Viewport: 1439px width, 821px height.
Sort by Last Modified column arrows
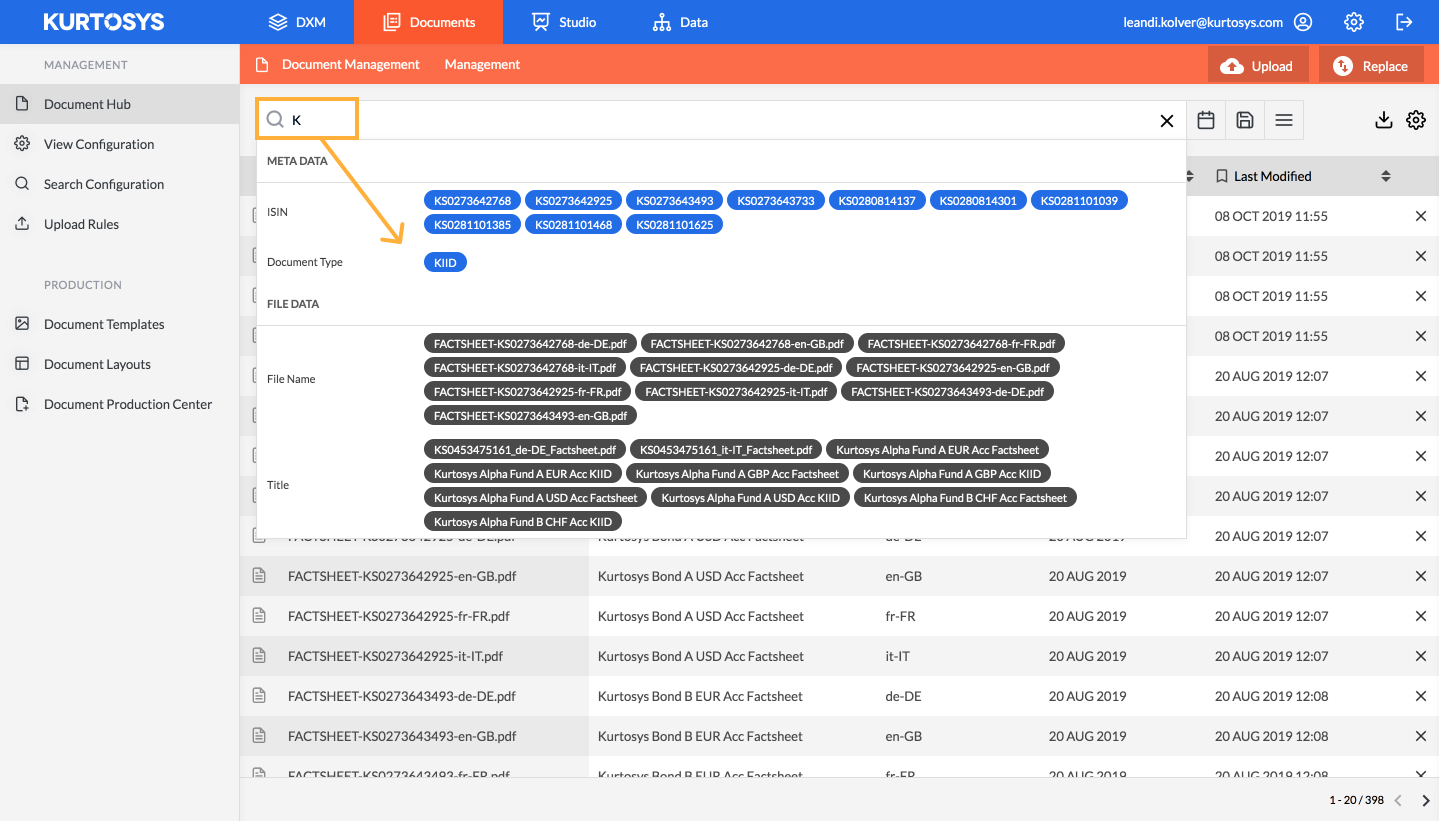1386,176
